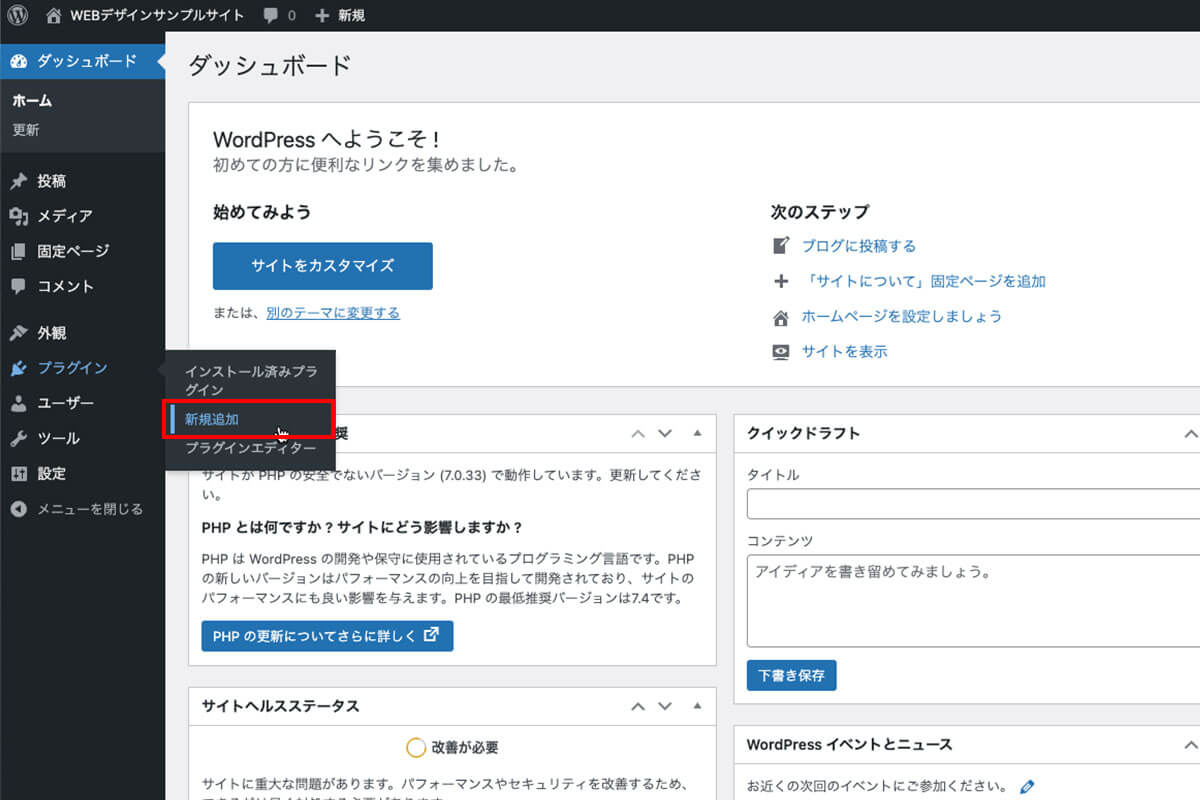Viewport: 1200px width, 800px height.
Task: Toggle the クイックドラフト panel collapse arrow
Action: pyautogui.click(x=1189, y=433)
